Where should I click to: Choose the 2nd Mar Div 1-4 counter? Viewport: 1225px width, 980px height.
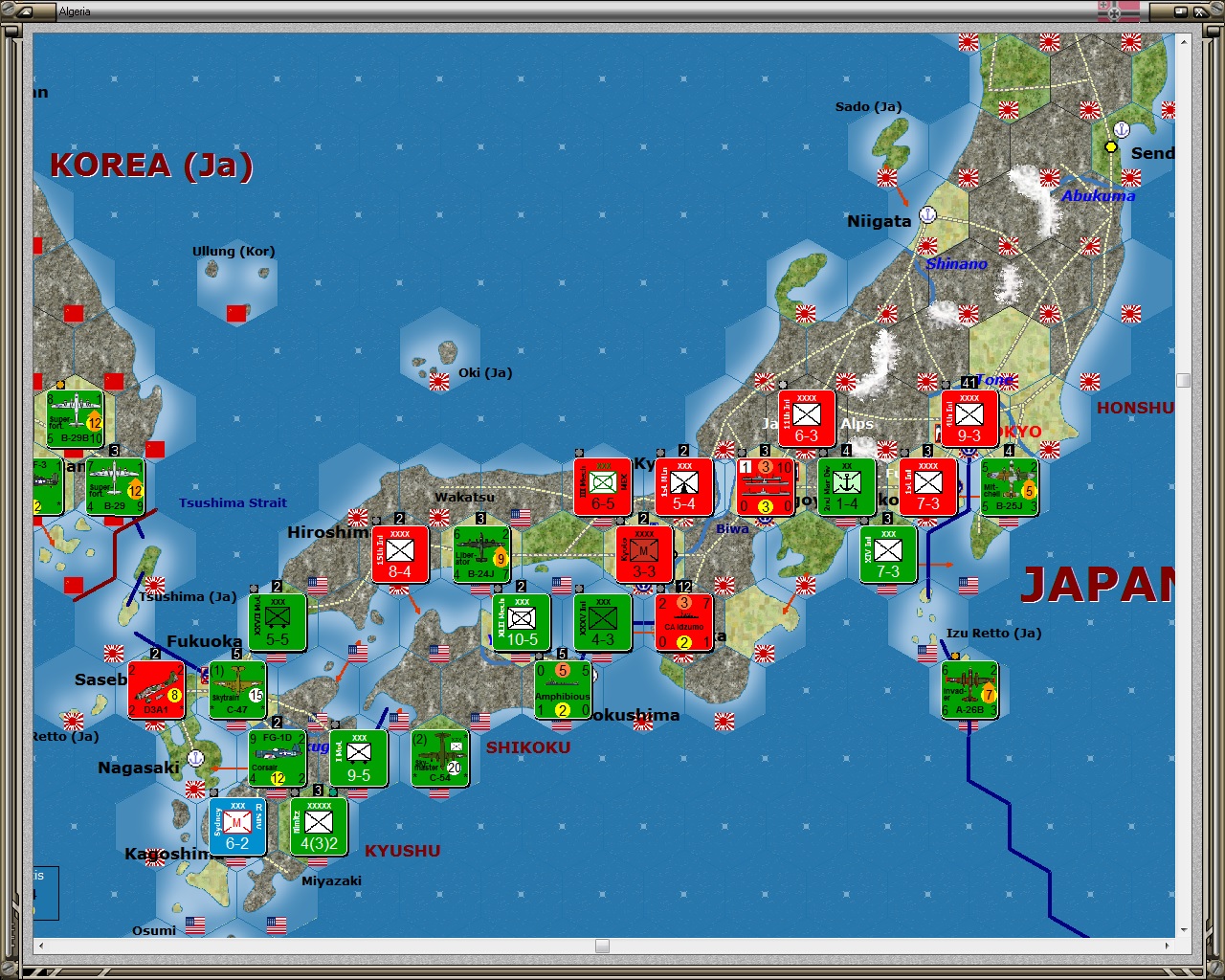847,486
